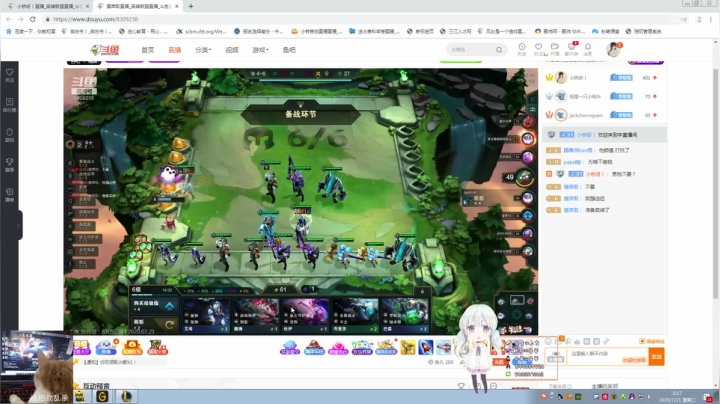Click the blue mascot gift icon with badge
Screen dimensions: 720x404
tap(107, 347)
